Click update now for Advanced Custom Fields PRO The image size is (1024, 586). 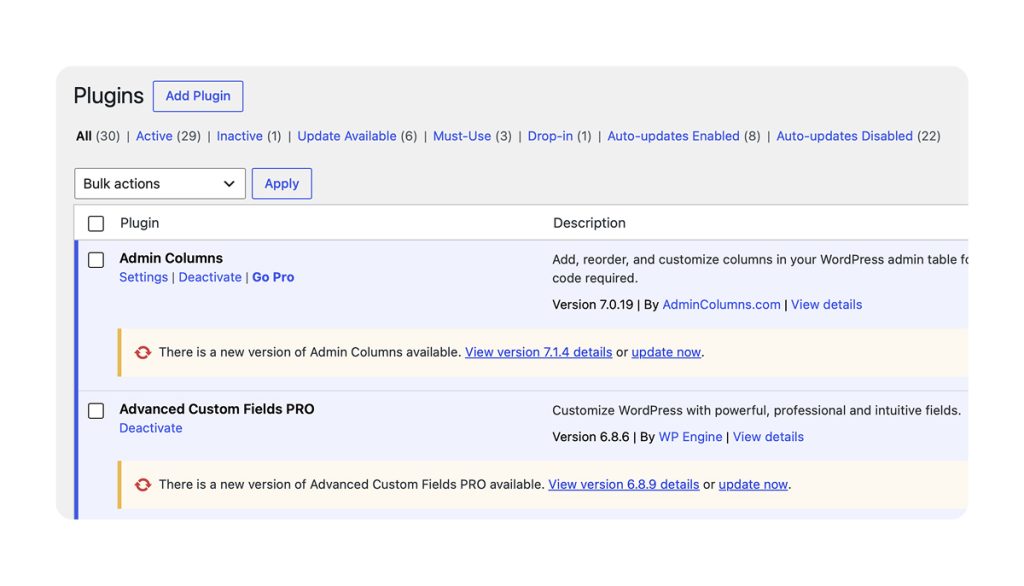[753, 485]
